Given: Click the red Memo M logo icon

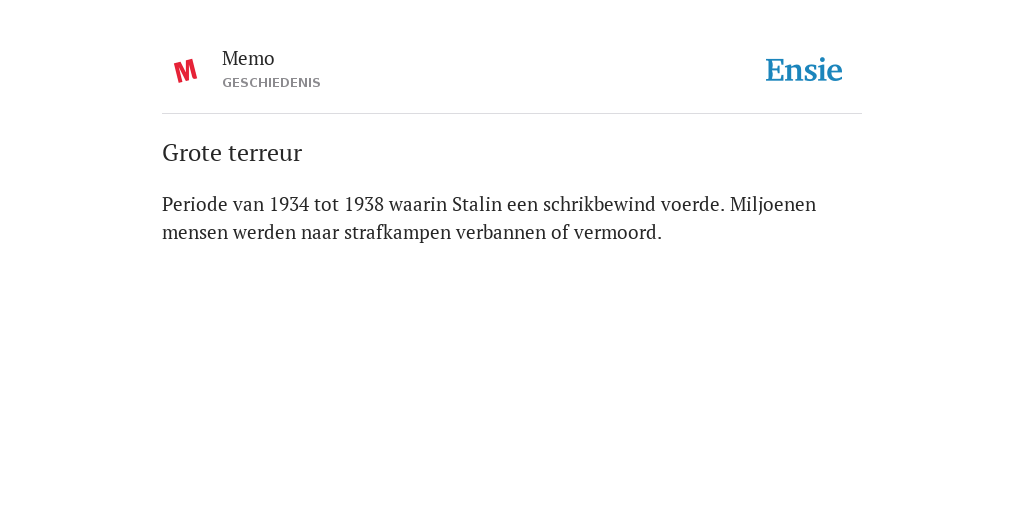Looking at the screenshot, I should coord(185,71).
